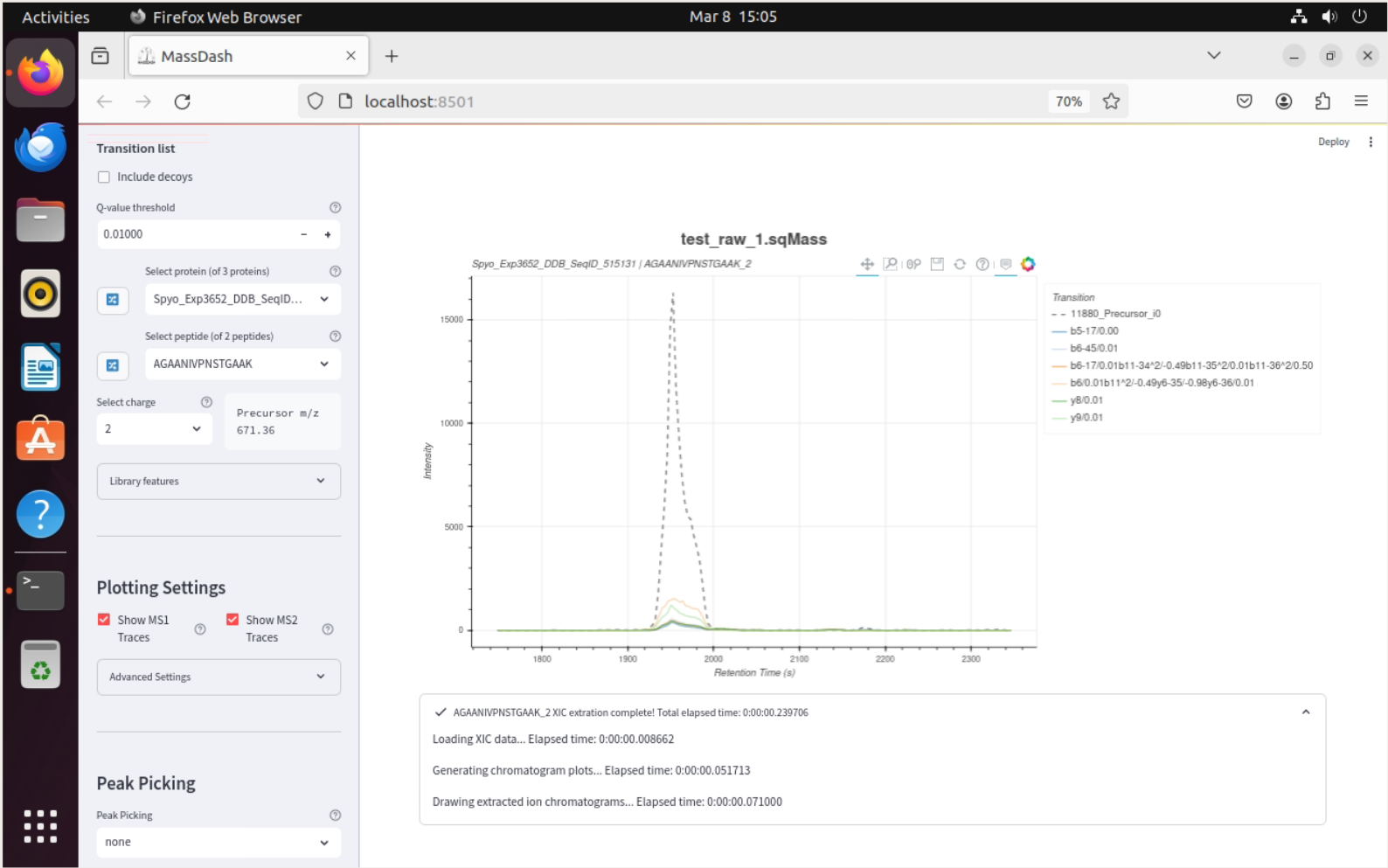Viewport: 1388px width, 868px height.
Task: Open the system power menu
Action: pyautogui.click(x=1359, y=17)
